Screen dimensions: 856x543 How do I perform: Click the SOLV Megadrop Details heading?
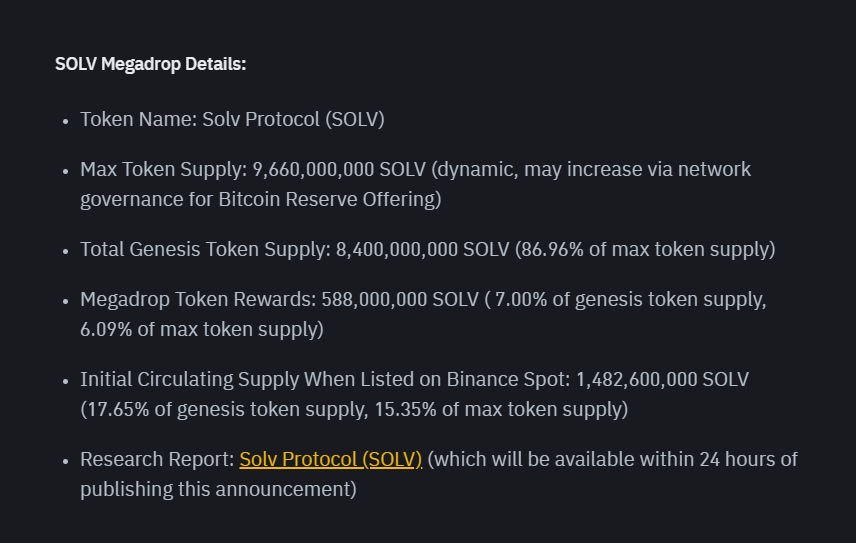[151, 64]
